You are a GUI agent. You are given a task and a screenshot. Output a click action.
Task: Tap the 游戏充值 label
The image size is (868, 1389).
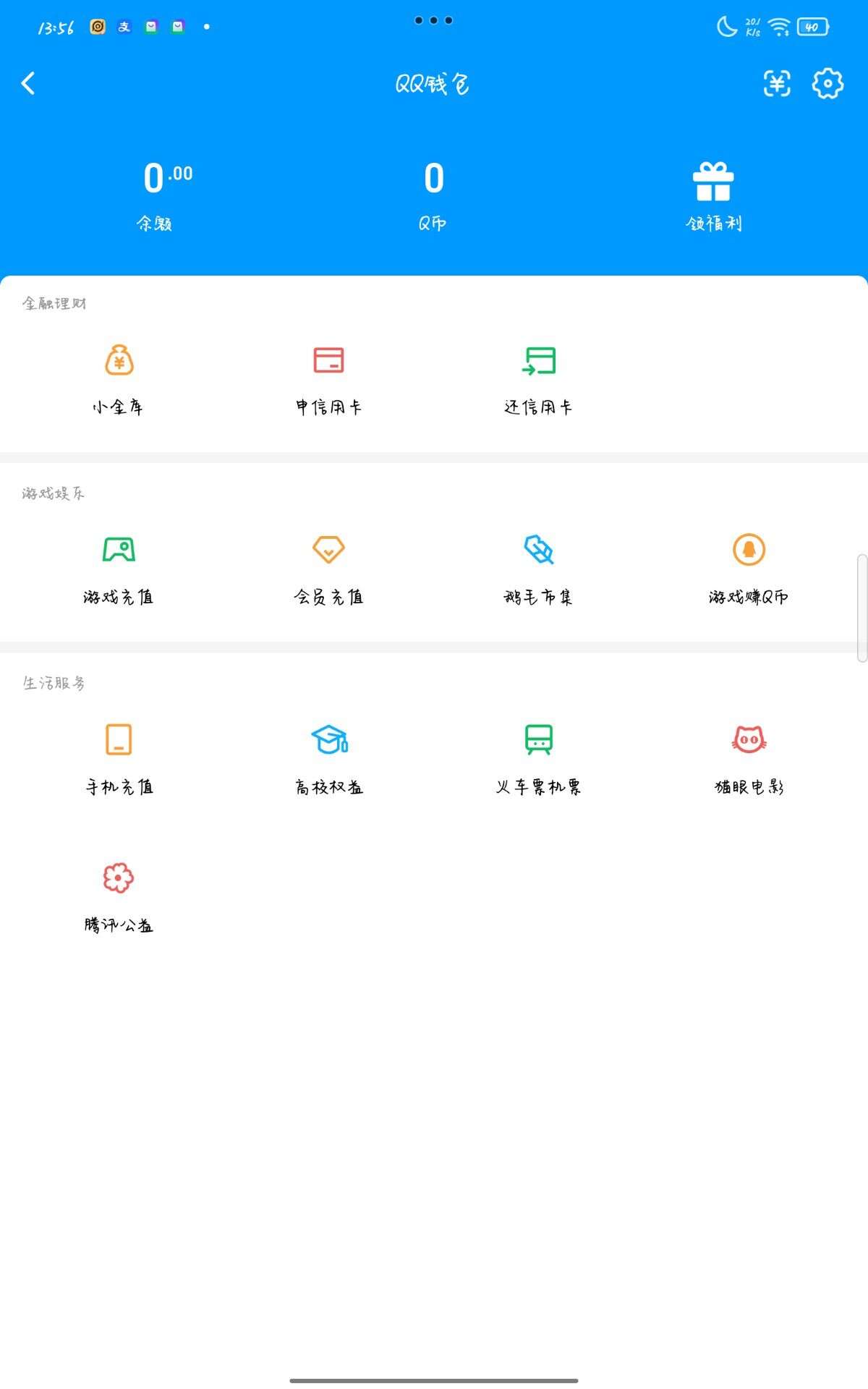[x=119, y=597]
